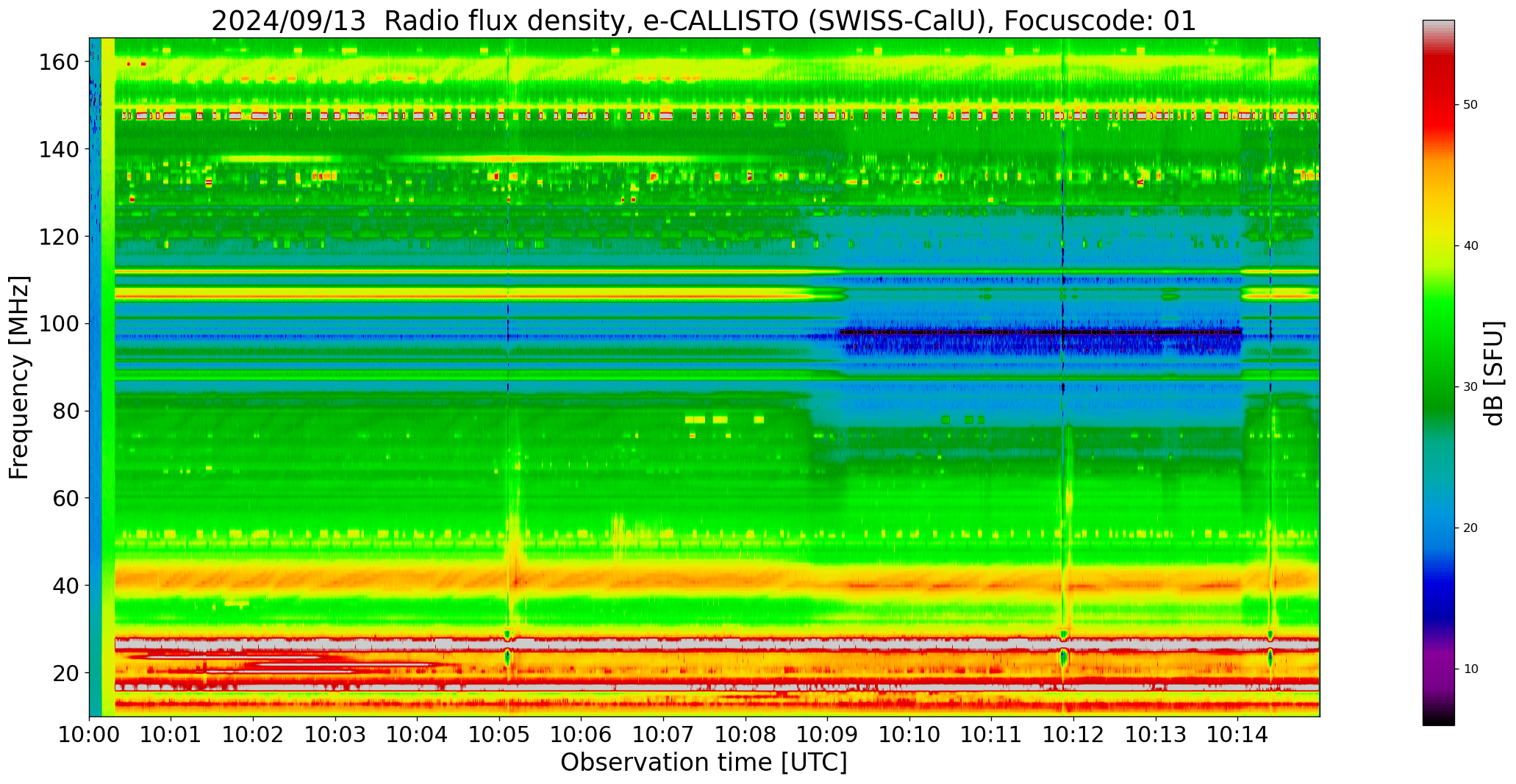Select the 40 MHz frequency axis tick label
Viewport: 1516px width, 784px height.
tap(65, 586)
